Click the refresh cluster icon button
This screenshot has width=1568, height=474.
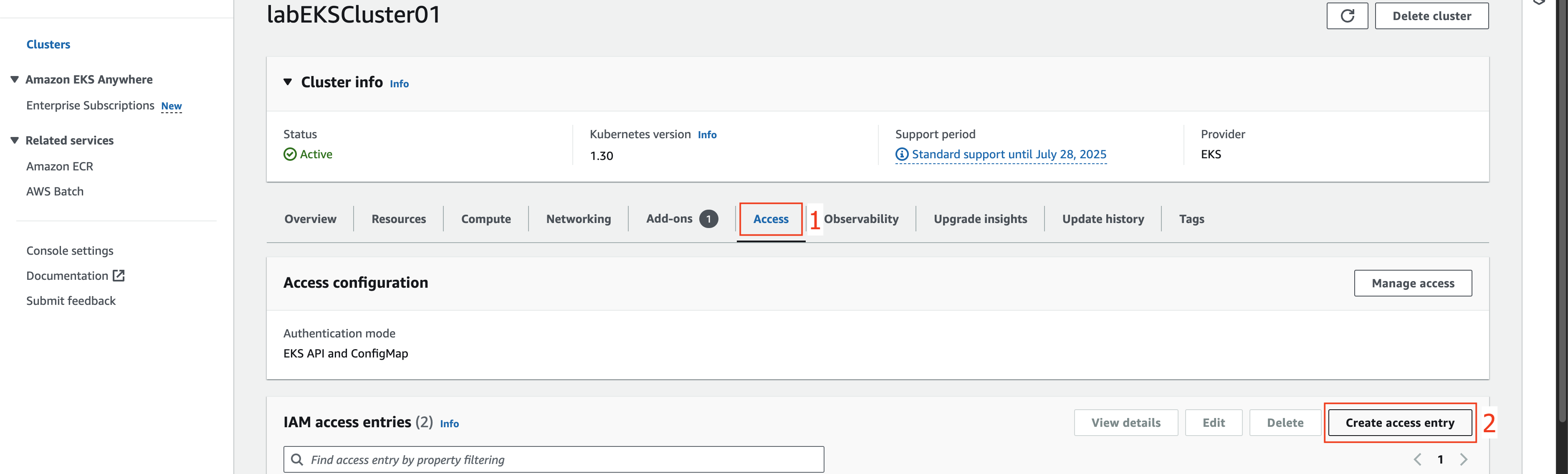click(1346, 16)
